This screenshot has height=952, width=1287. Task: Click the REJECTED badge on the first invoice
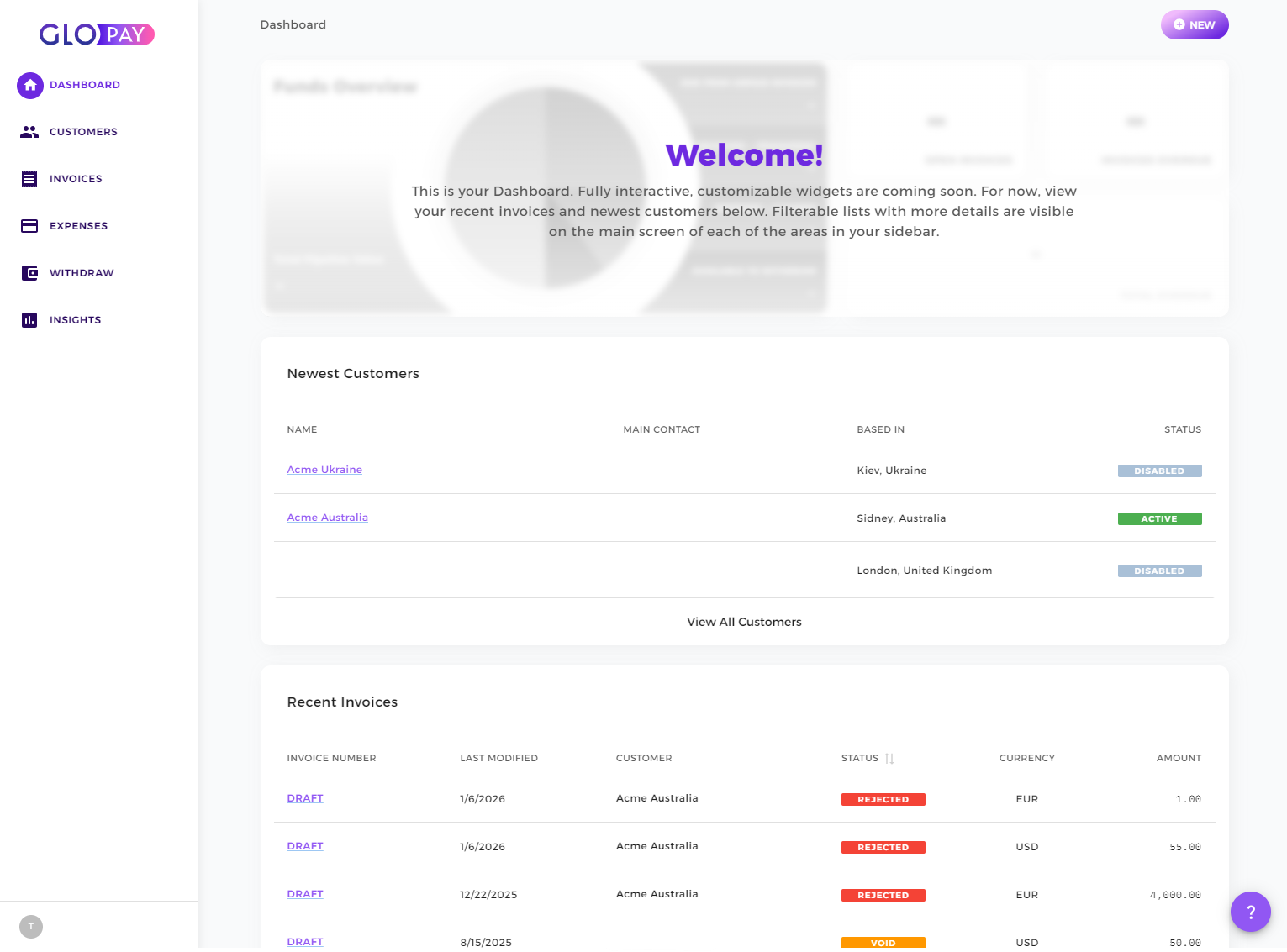click(x=883, y=799)
